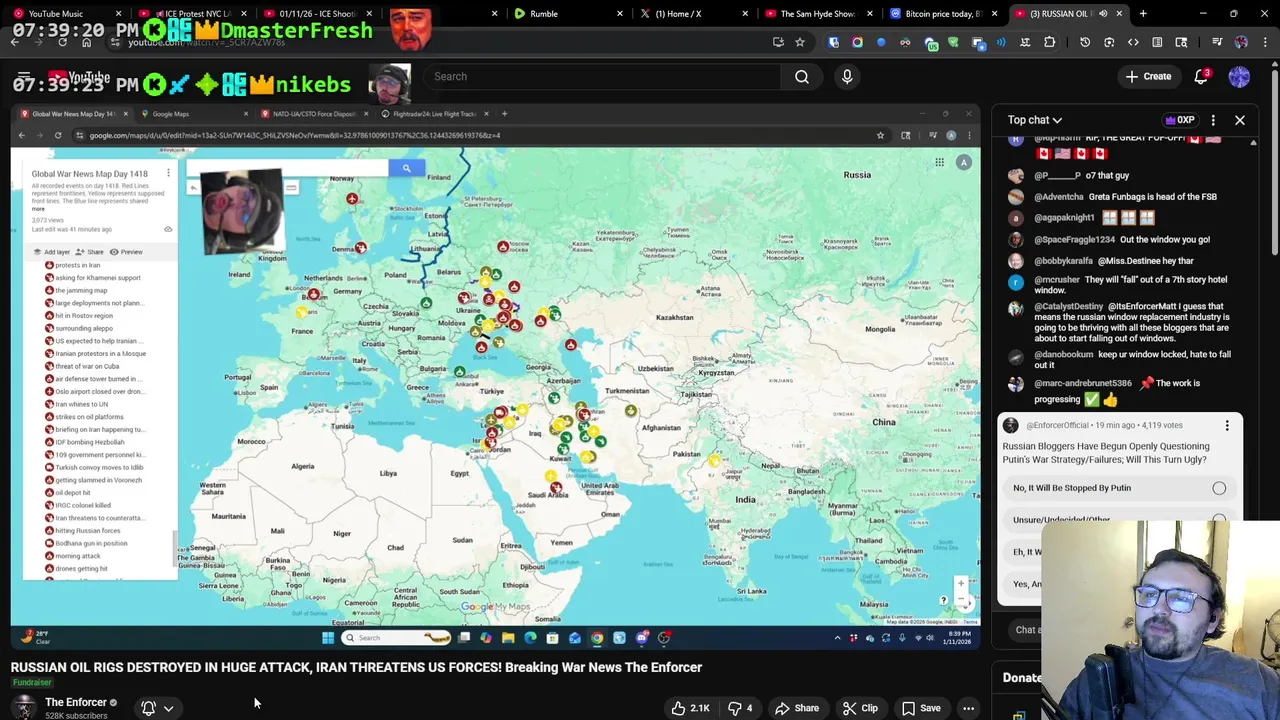Select 'hit in Rostov region' item
1280x720 pixels.
click(x=84, y=315)
